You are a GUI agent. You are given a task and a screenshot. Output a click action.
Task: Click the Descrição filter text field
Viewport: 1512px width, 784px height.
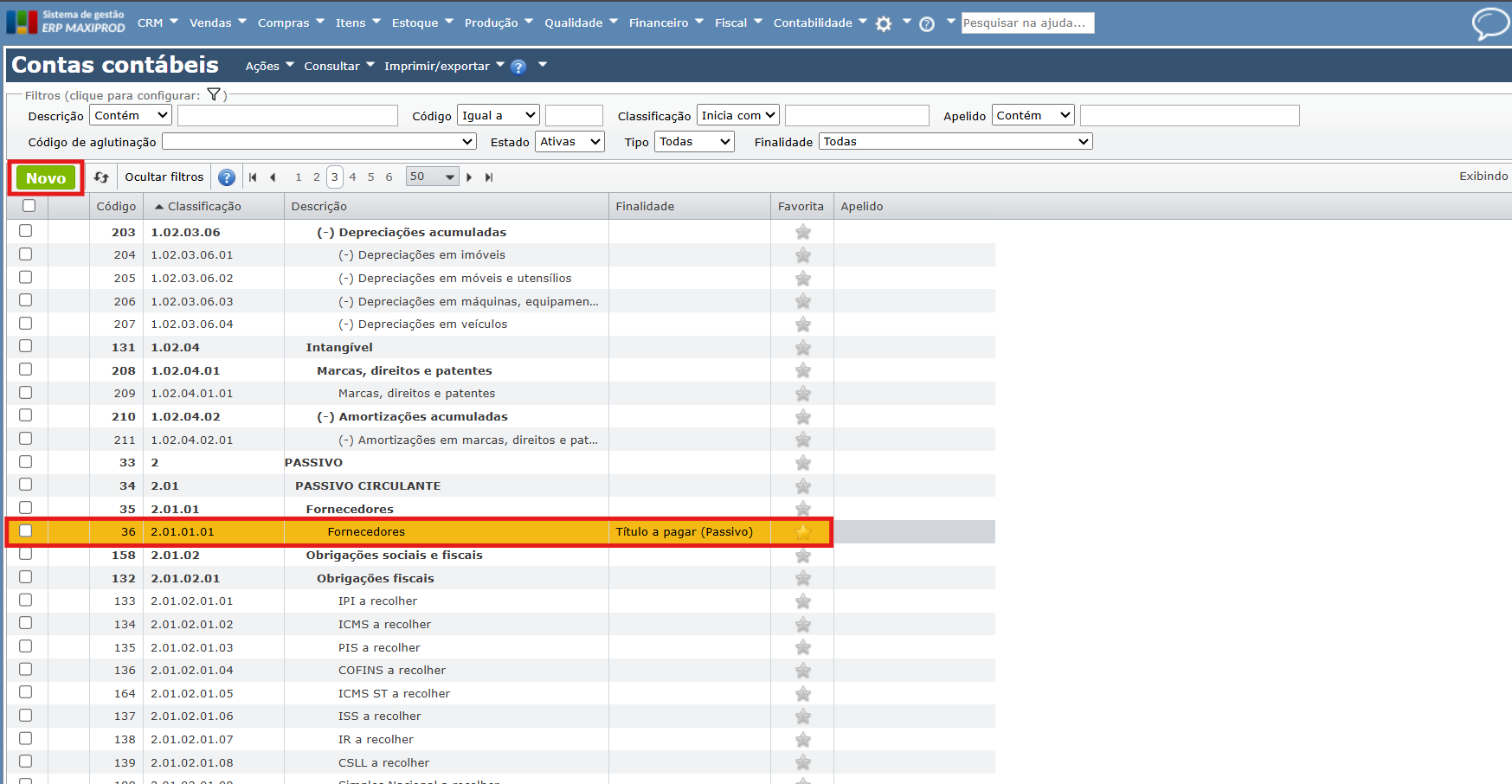[287, 116]
